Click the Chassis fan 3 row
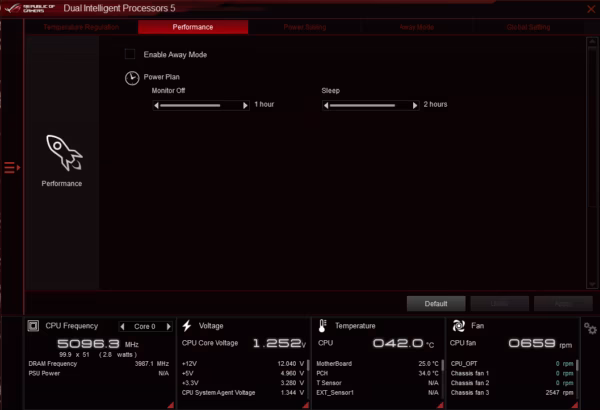600x410 pixels. pyautogui.click(x=512, y=393)
